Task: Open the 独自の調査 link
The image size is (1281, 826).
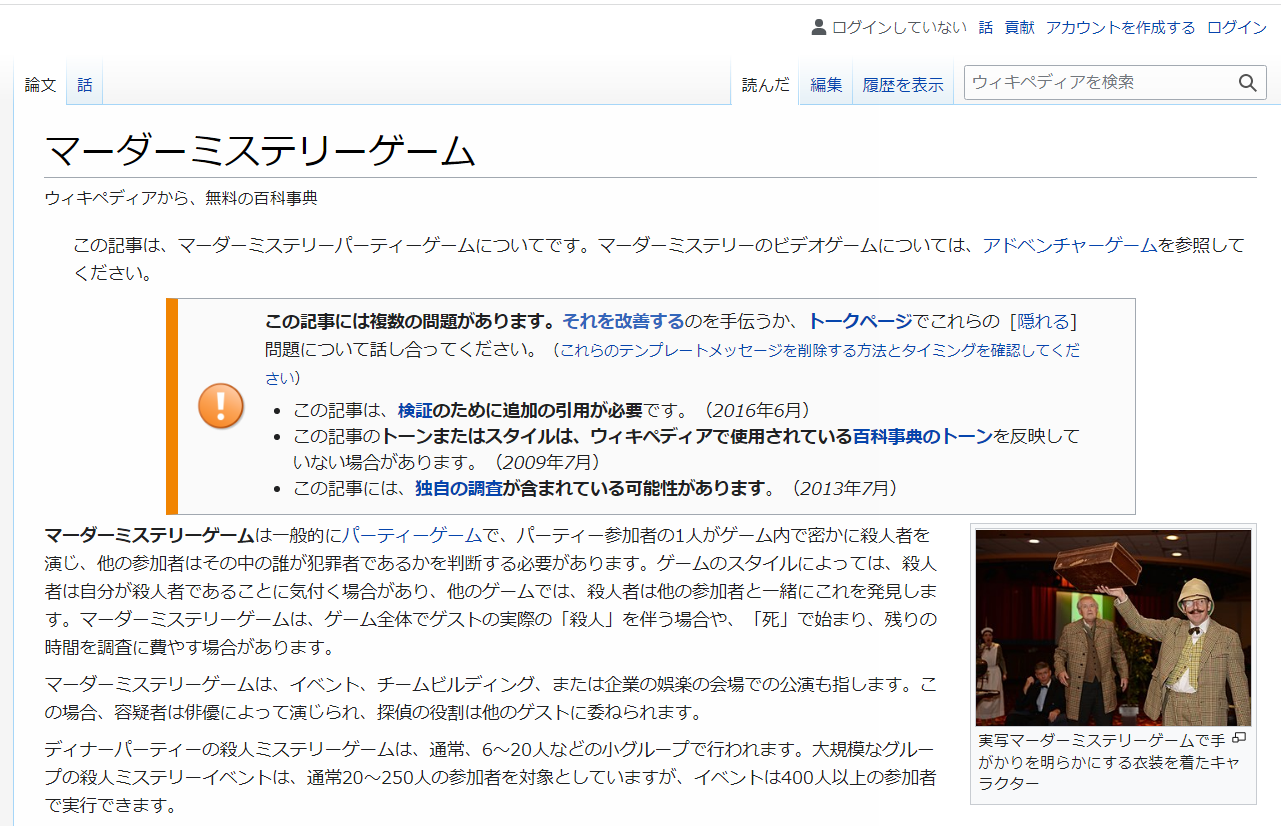Action: coord(458,488)
